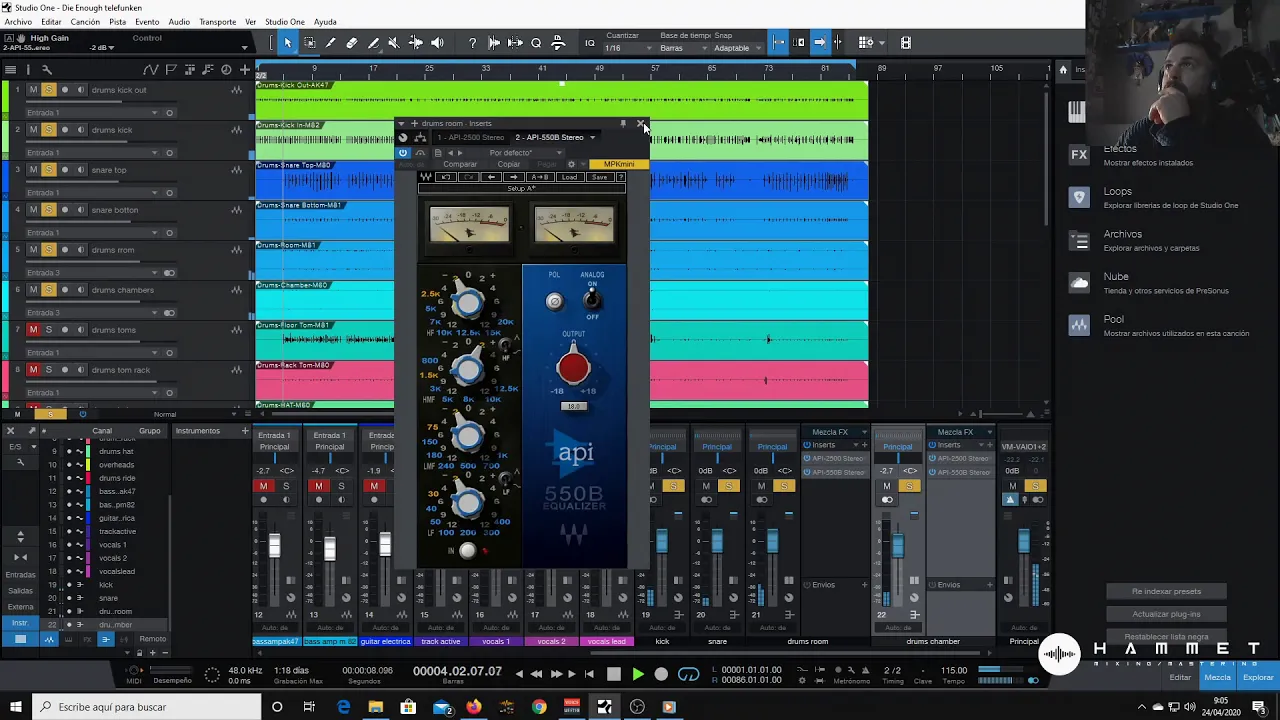Screen dimensions: 1280x720
Task: Click Actualizar plug-ins button
Action: coord(1166,614)
